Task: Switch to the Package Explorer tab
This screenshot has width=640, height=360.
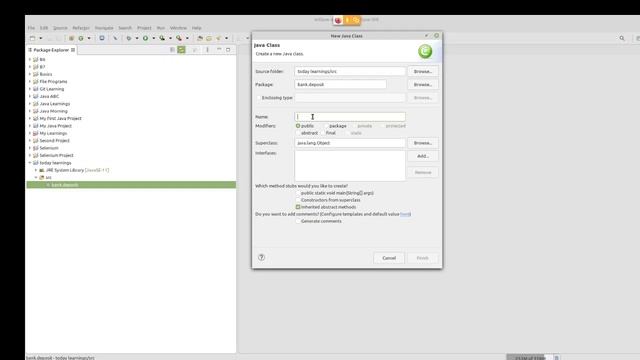Action: point(51,50)
